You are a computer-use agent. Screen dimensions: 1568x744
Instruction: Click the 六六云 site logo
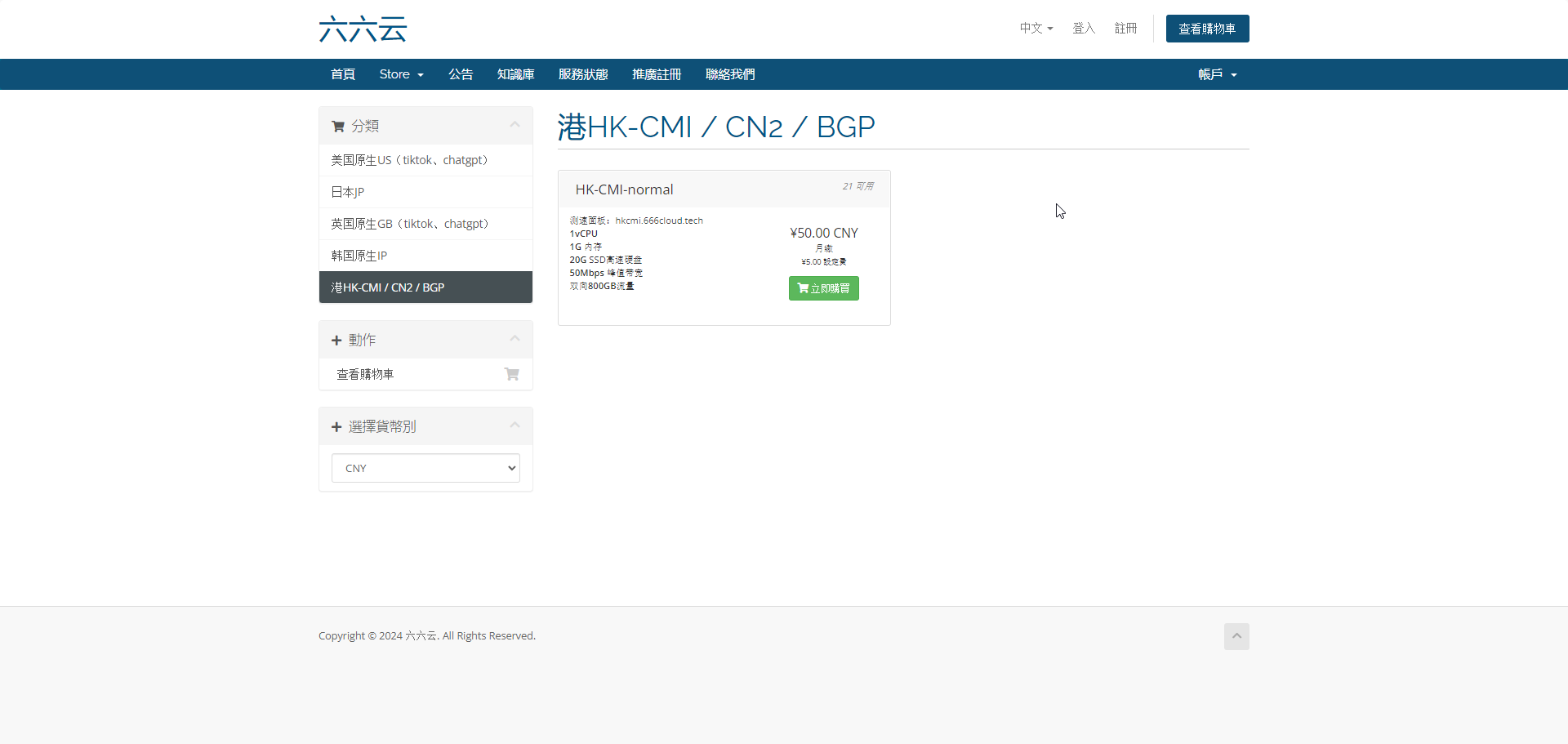click(363, 29)
